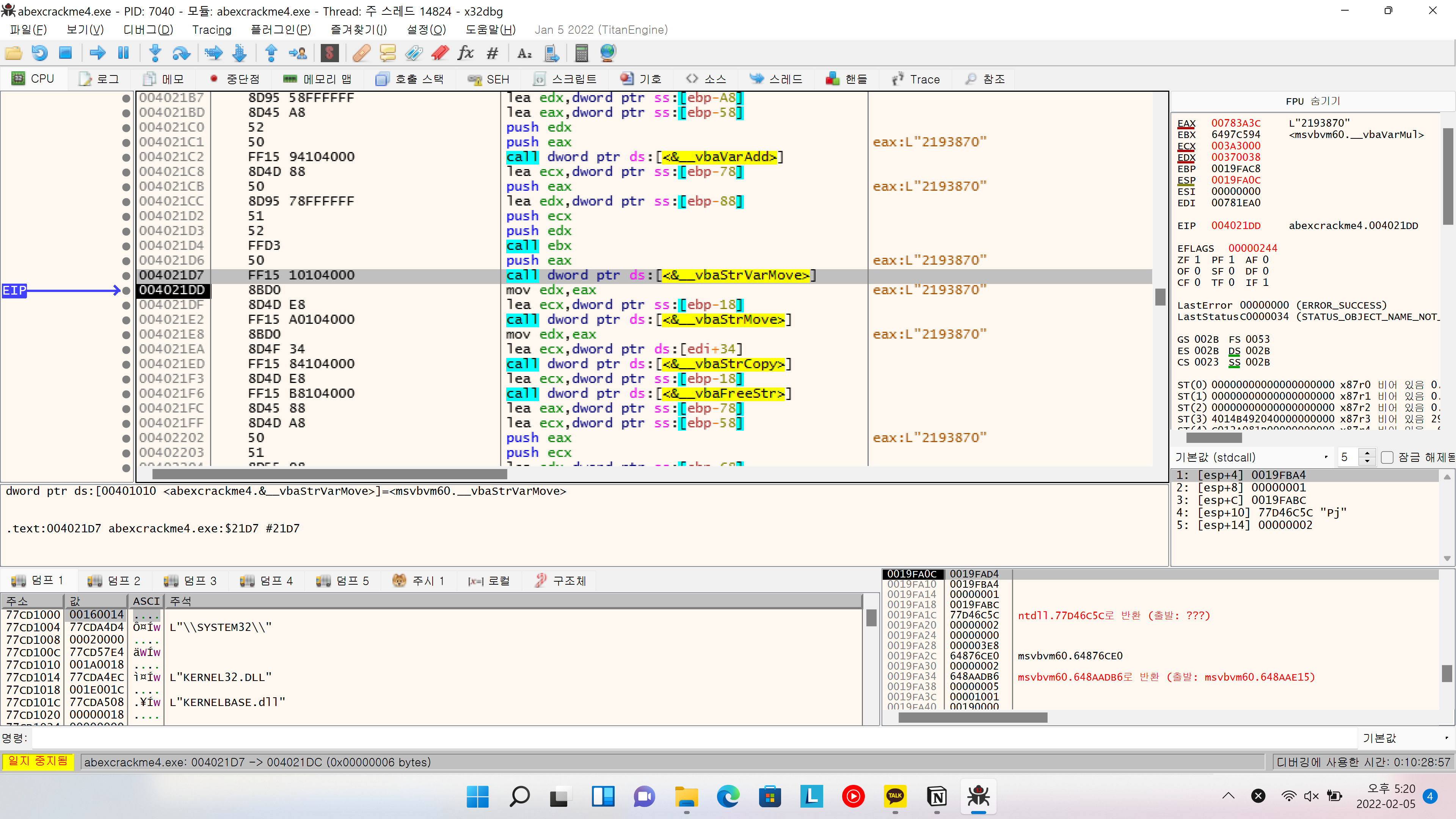The width and height of the screenshot is (1456, 819).
Task: Click the EAX register value 00783A3C
Action: point(1236,123)
